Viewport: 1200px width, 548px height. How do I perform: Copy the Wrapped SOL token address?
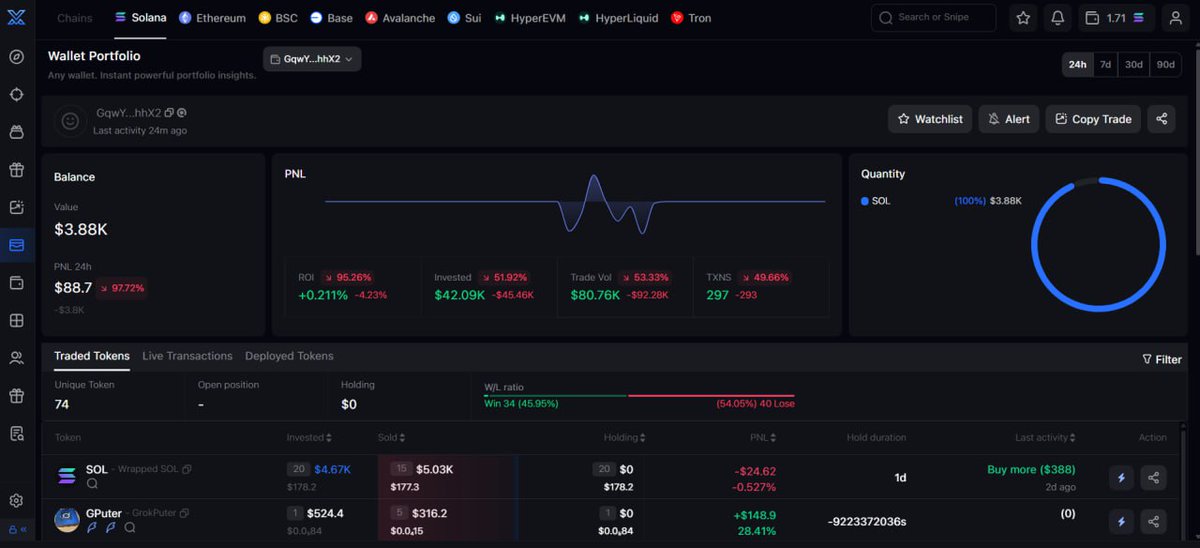[187, 469]
